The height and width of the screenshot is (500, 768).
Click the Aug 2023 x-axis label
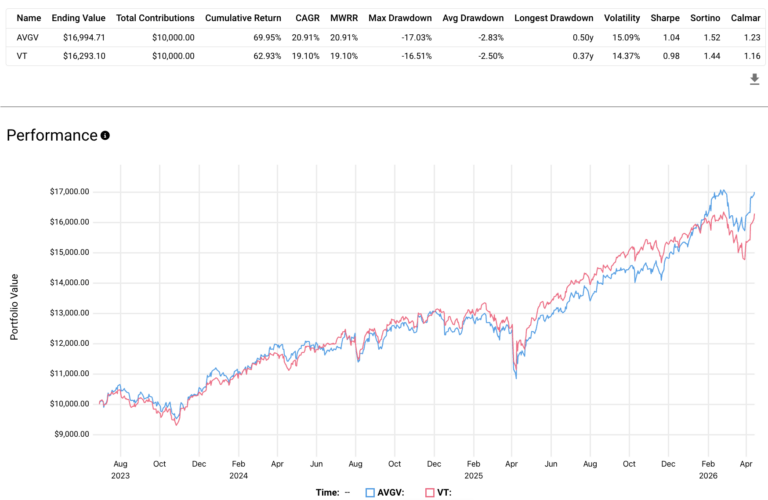coord(120,470)
